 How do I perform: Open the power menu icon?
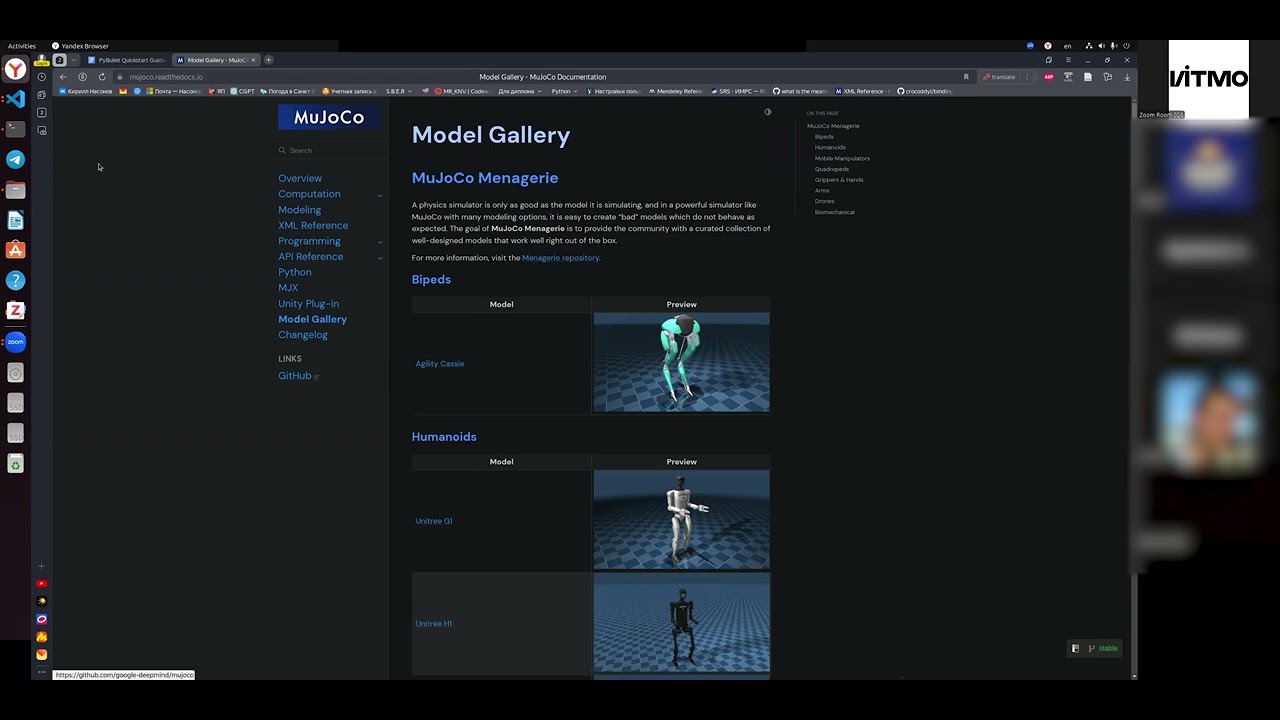(1126, 46)
